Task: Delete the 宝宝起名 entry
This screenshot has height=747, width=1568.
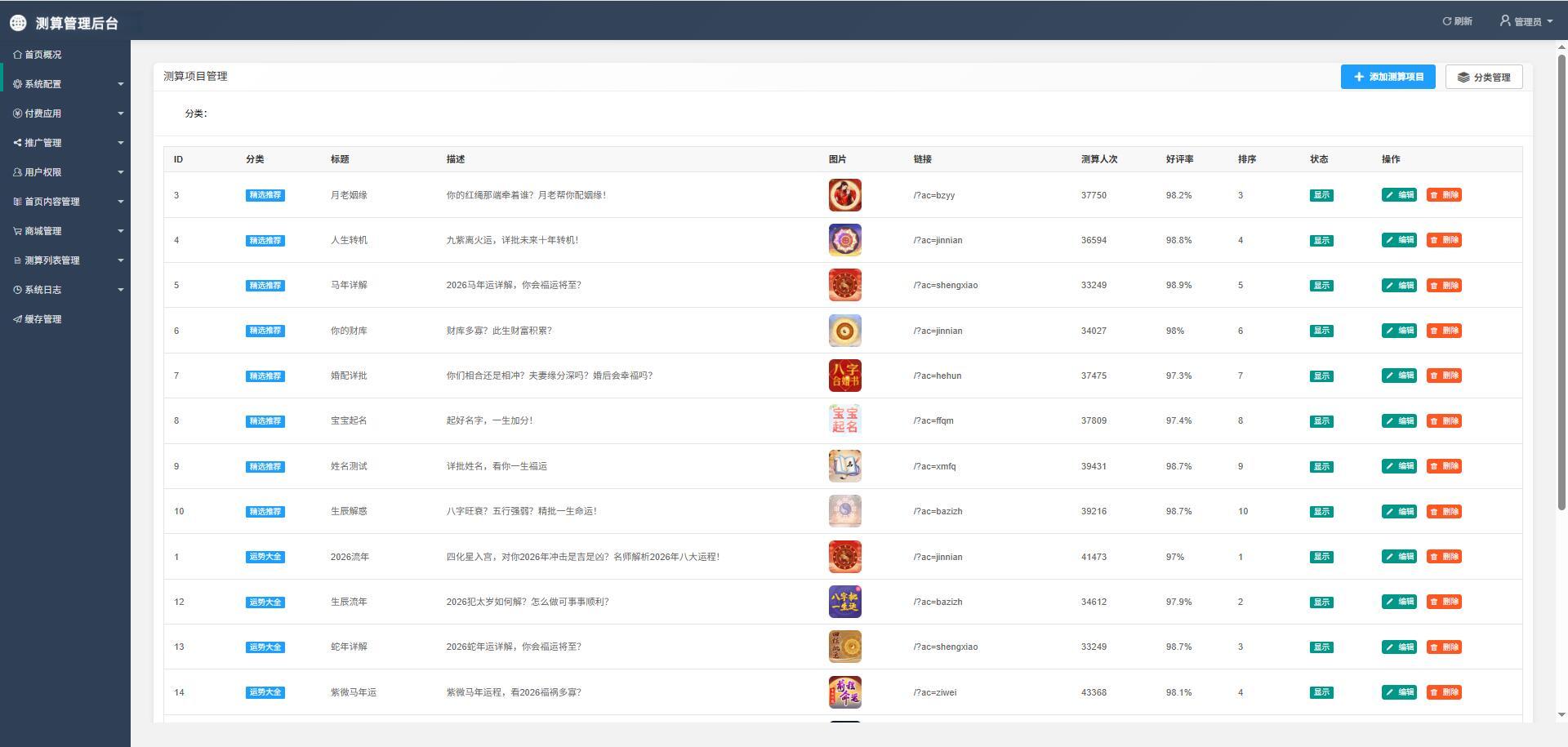Action: (1443, 421)
